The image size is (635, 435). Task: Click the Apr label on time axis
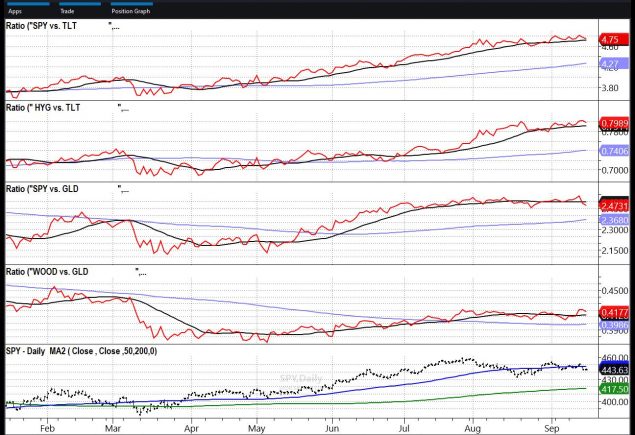pos(191,429)
